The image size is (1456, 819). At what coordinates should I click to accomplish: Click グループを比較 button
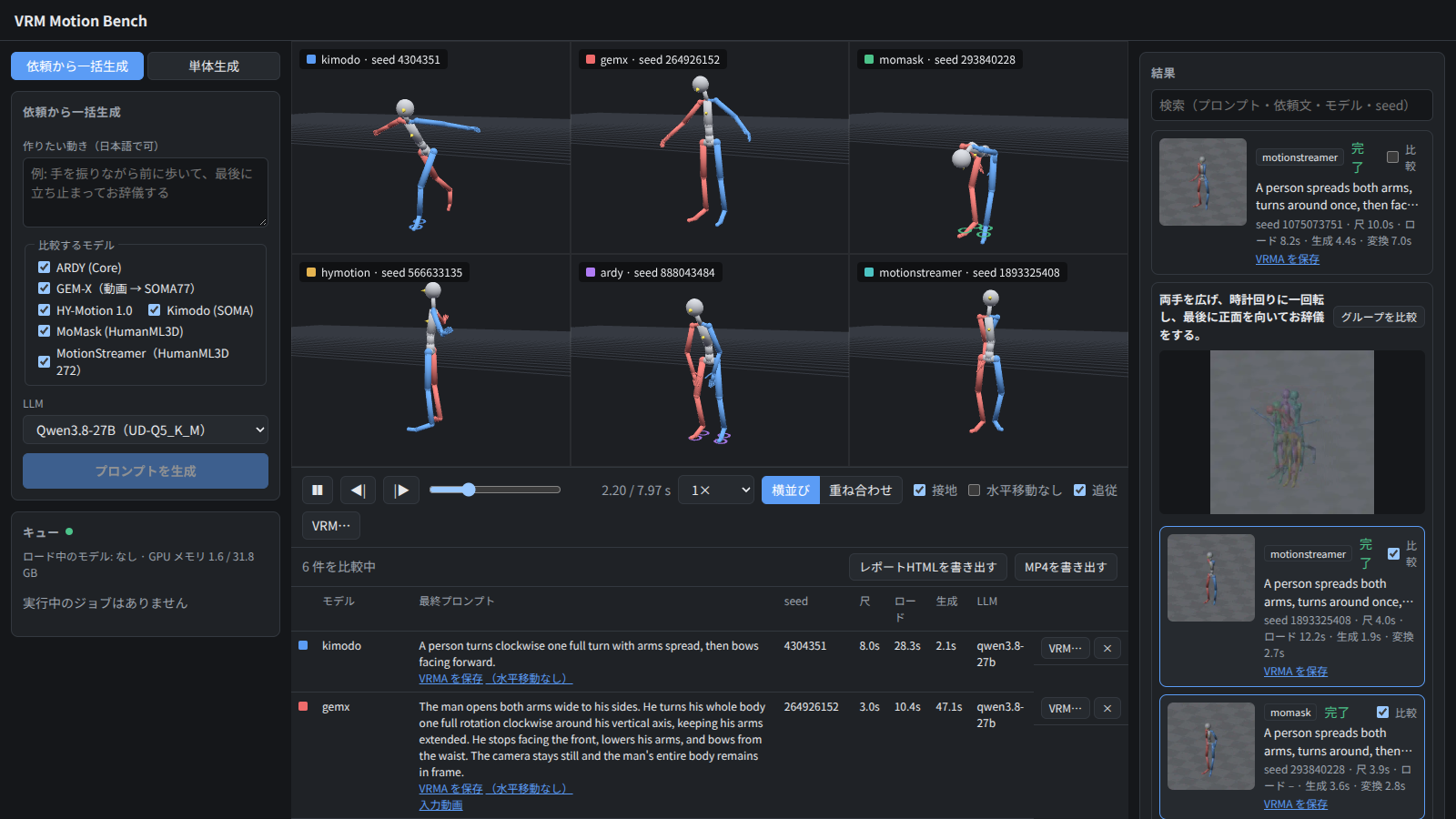tap(1379, 318)
